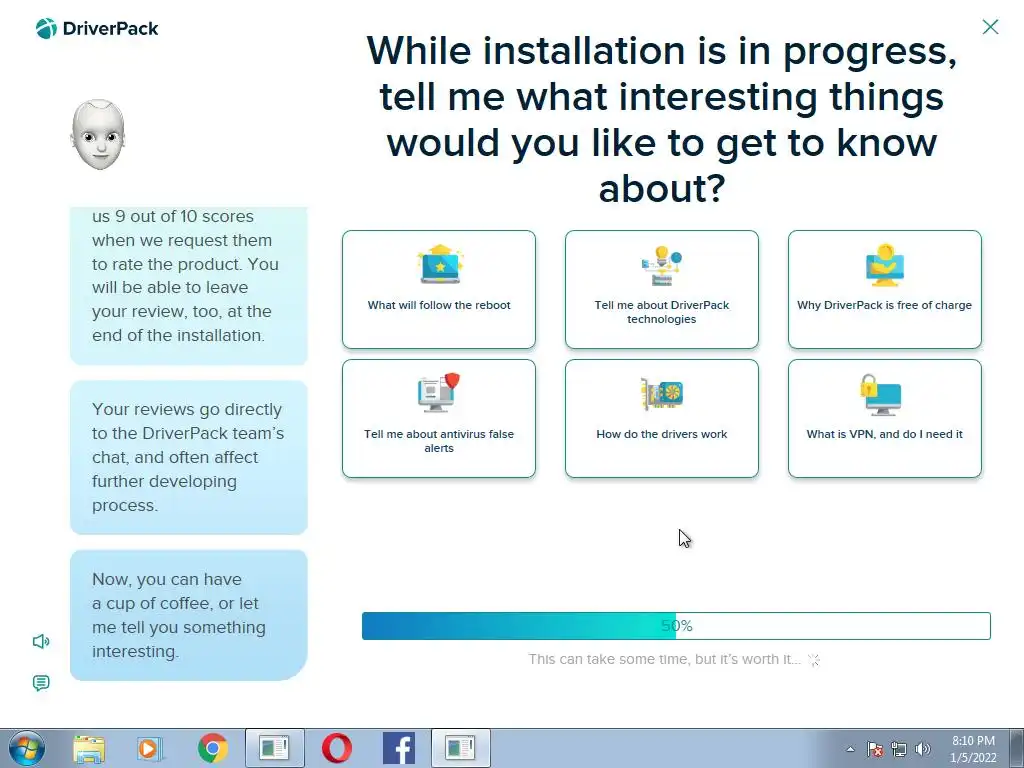Select 'What will follow the reboot'

tap(439, 289)
